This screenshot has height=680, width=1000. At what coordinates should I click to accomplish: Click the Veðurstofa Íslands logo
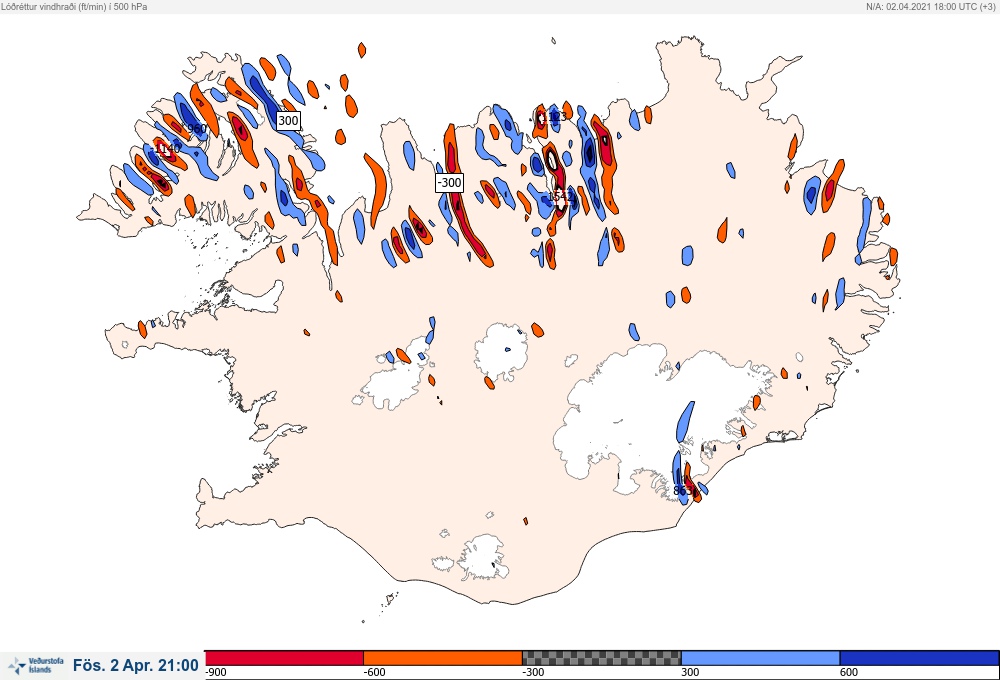[36, 666]
